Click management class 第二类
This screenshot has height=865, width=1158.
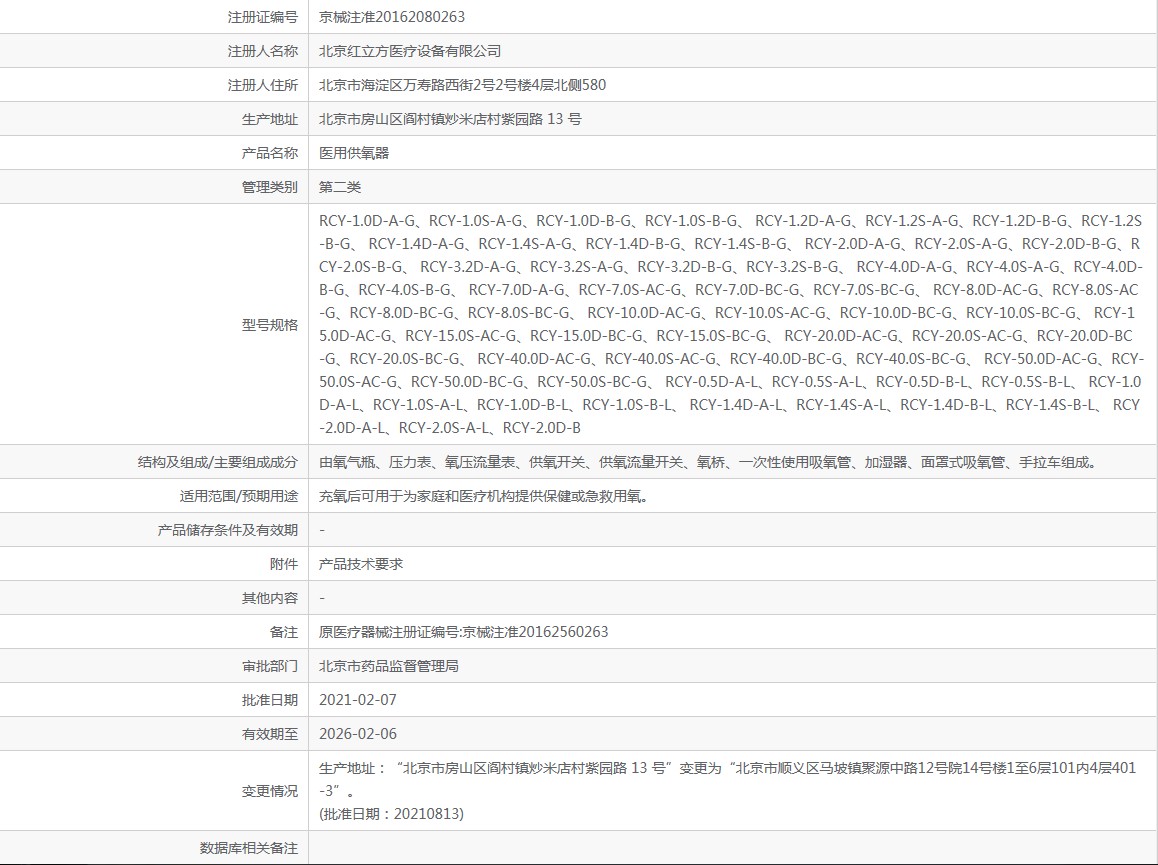click(x=340, y=187)
